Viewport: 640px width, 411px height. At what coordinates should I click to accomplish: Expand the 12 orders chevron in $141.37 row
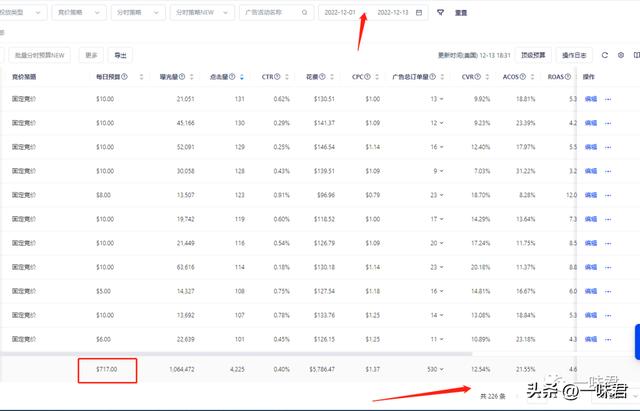[x=441, y=123]
